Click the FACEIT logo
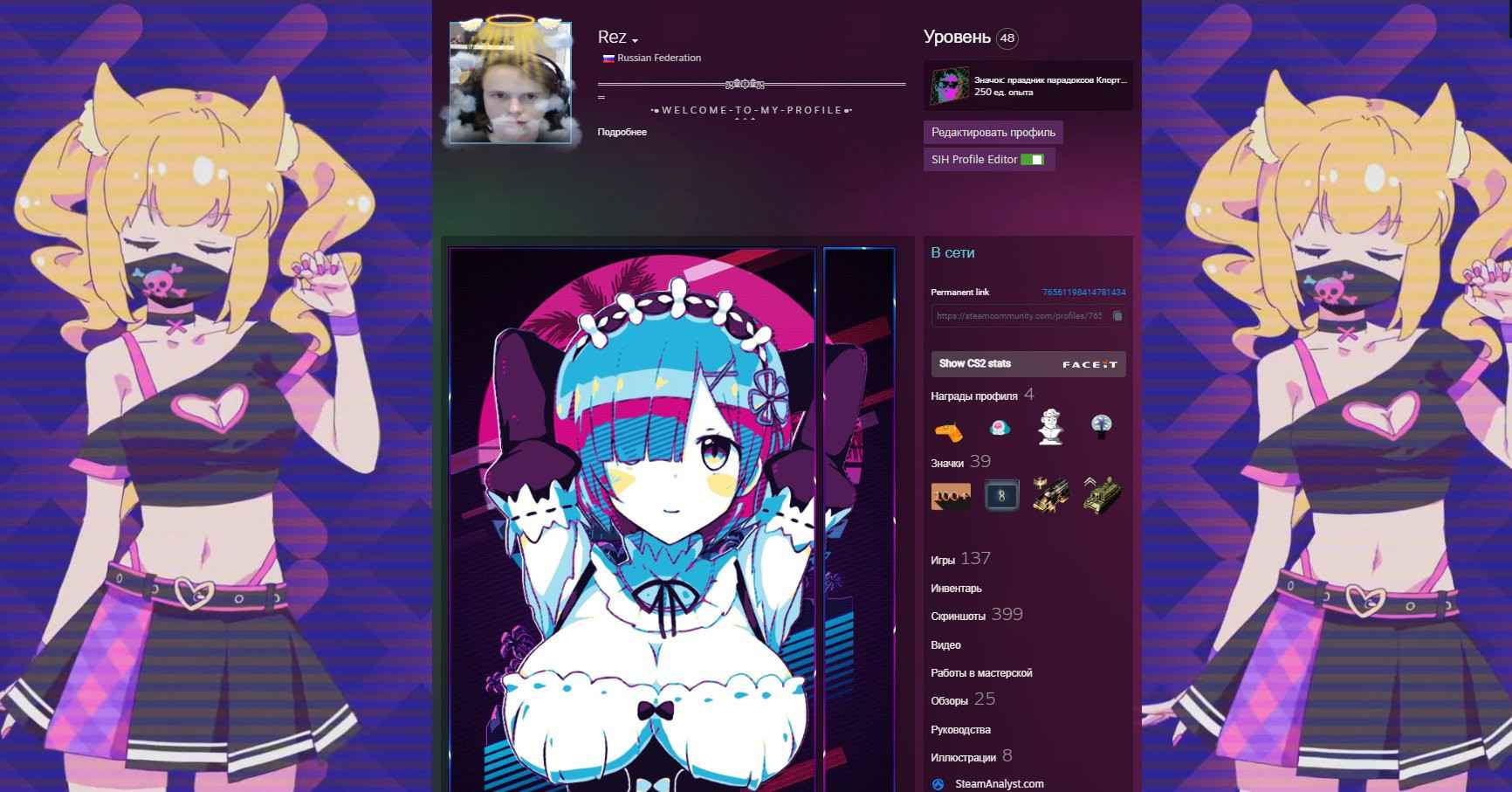Viewport: 1512px width, 792px height. tap(1089, 364)
